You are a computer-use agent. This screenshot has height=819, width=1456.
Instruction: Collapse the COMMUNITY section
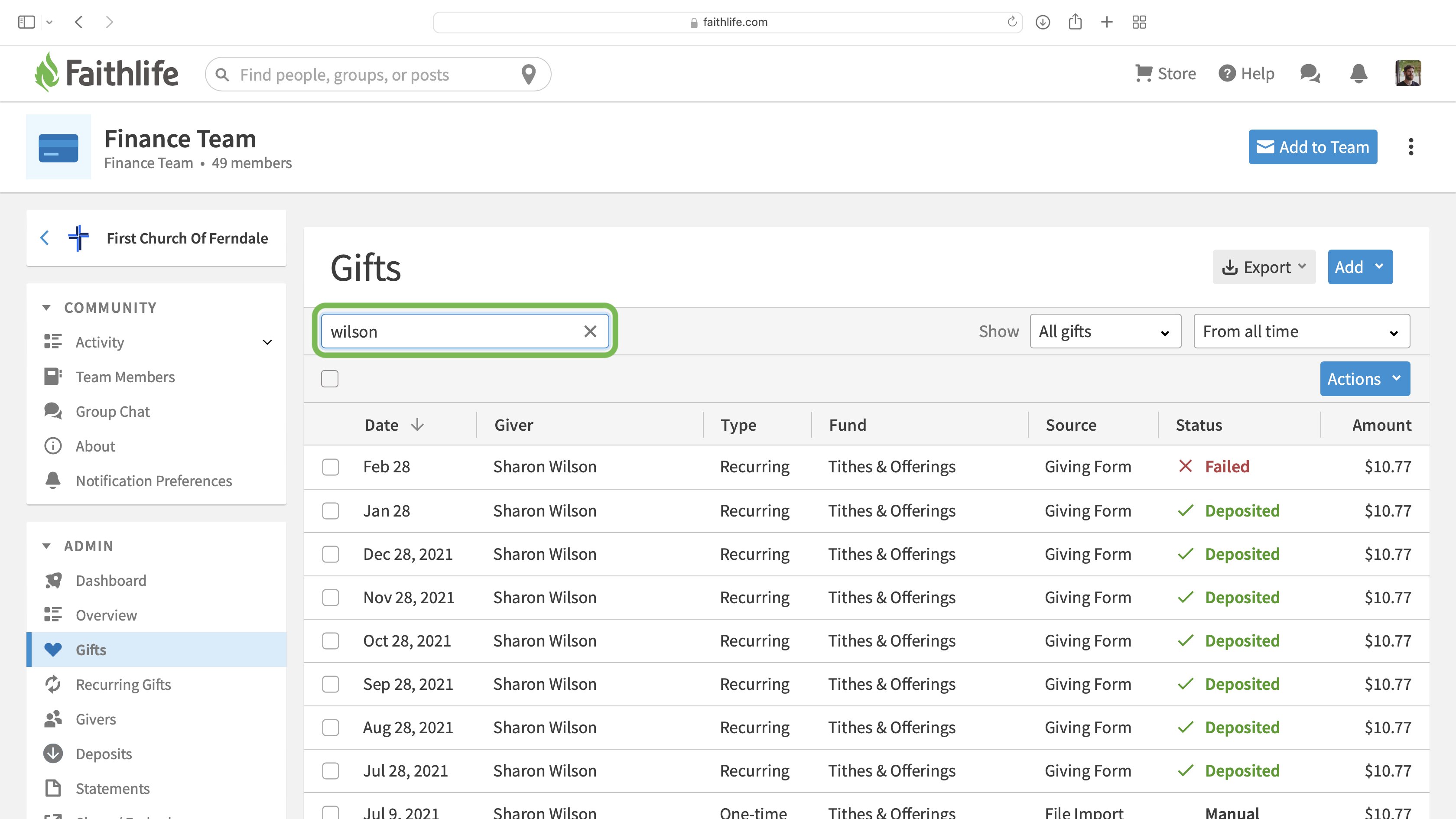pyautogui.click(x=46, y=308)
